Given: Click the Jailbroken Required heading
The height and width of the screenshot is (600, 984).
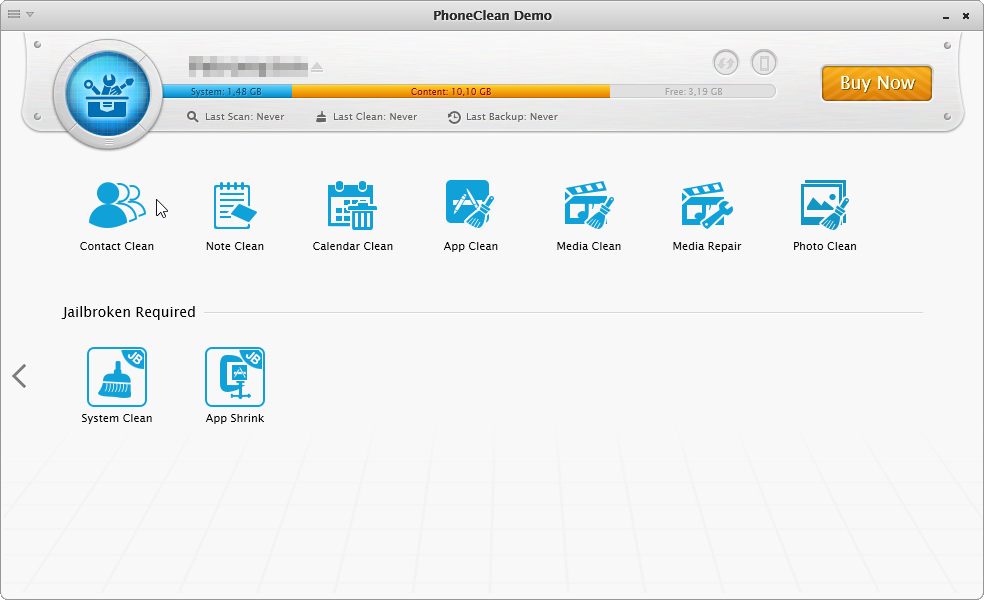Looking at the screenshot, I should 129,312.
